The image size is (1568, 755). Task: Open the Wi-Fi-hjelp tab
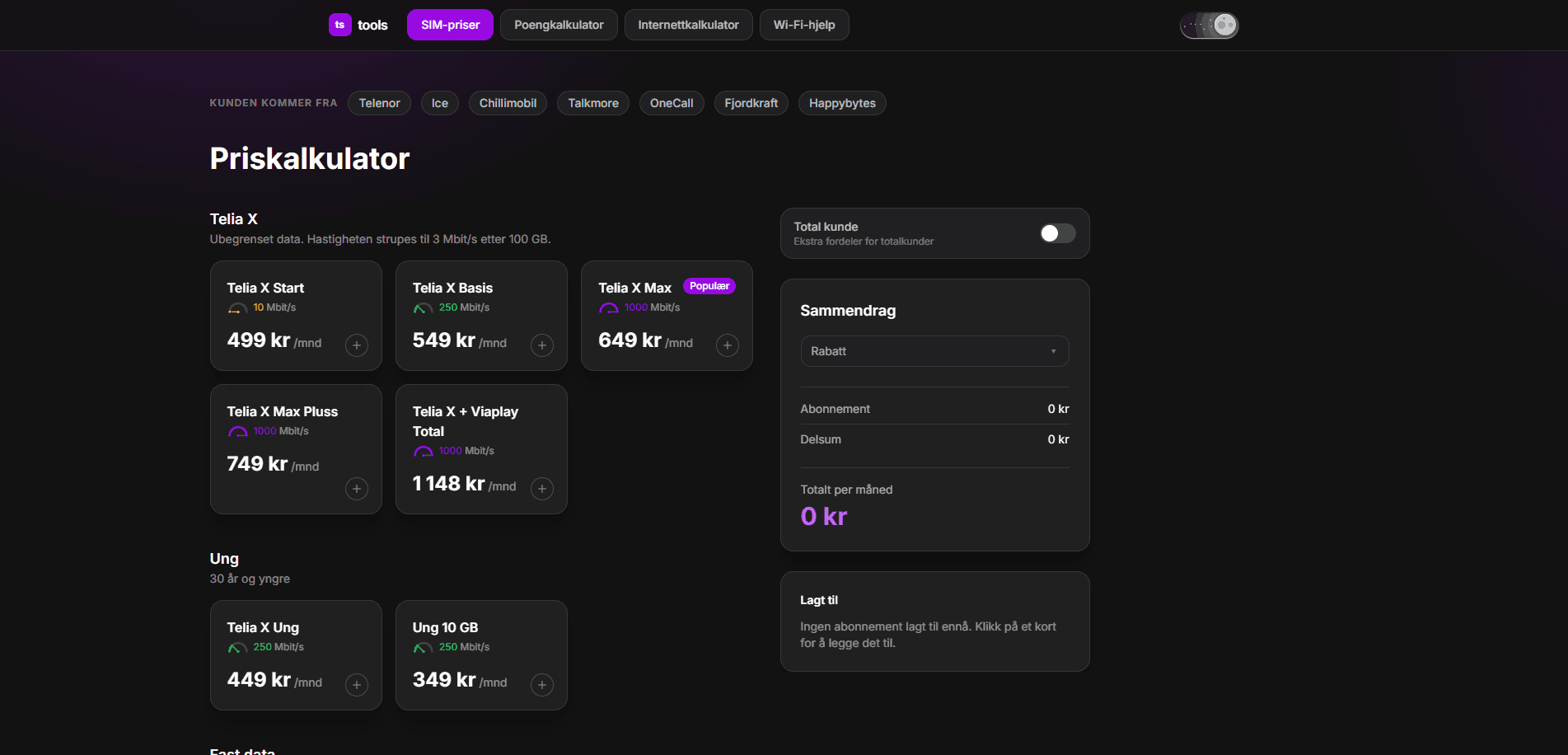pyautogui.click(x=804, y=25)
